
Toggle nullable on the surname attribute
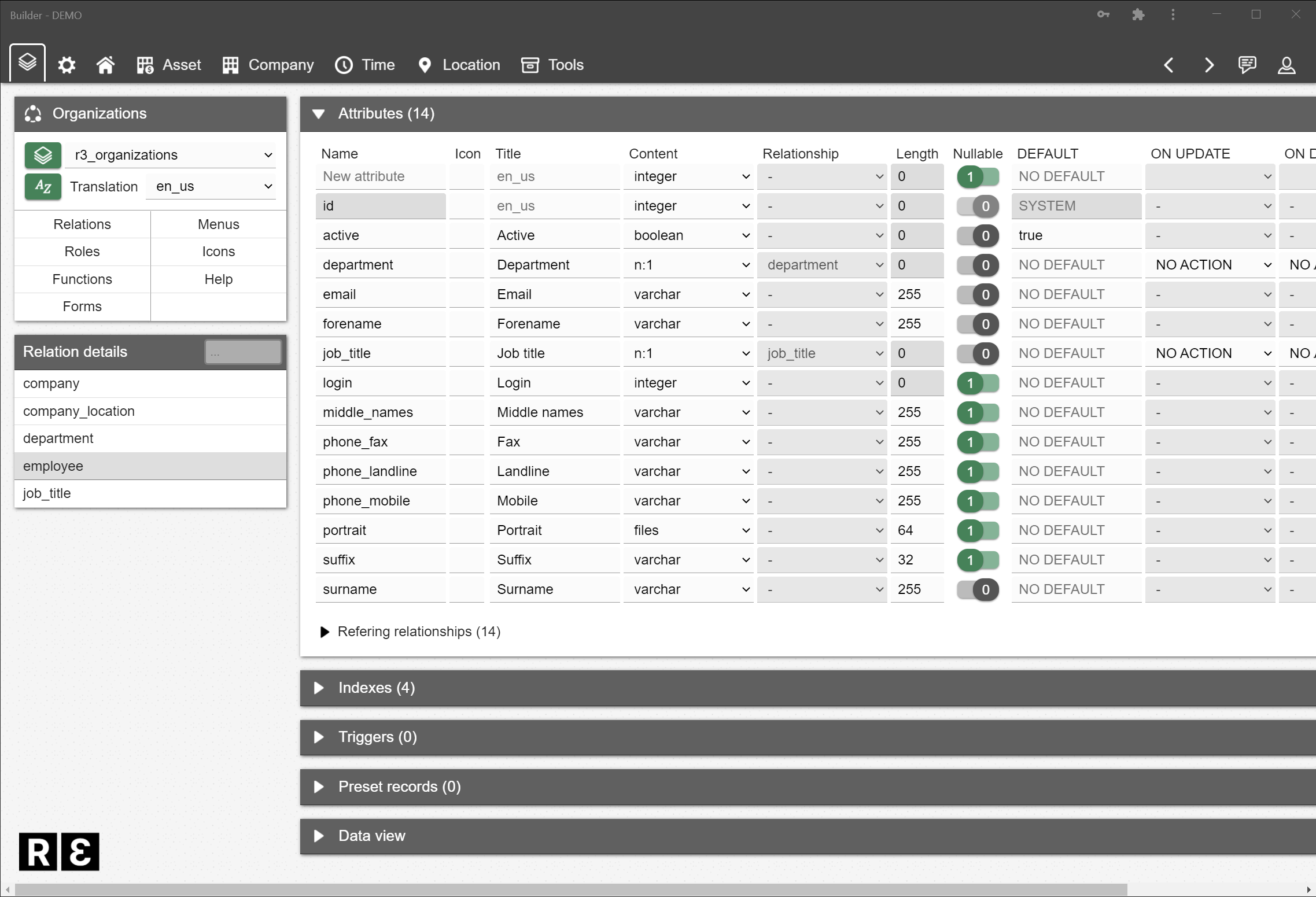(x=978, y=589)
